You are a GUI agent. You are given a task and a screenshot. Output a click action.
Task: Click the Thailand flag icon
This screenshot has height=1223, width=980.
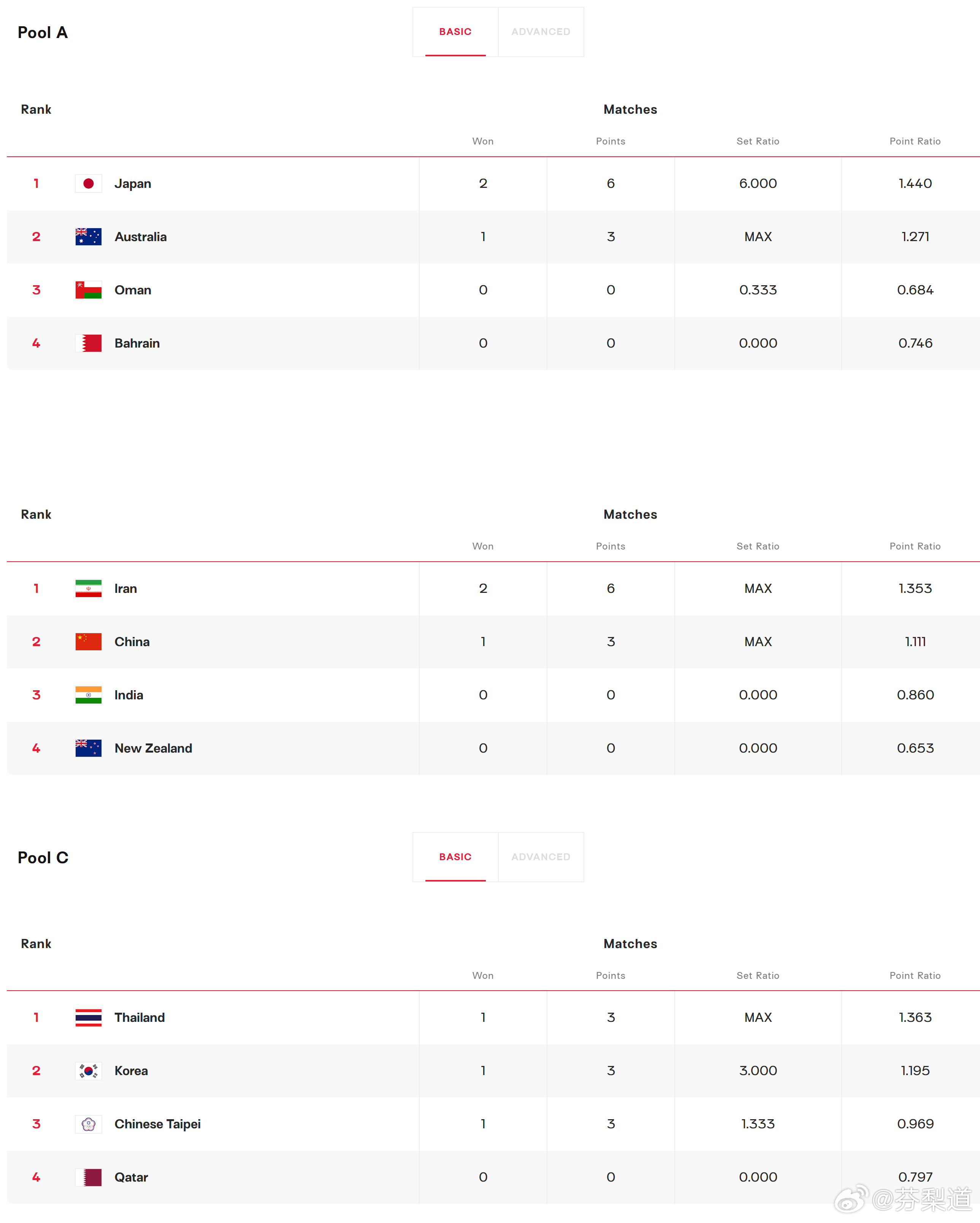pos(89,1017)
